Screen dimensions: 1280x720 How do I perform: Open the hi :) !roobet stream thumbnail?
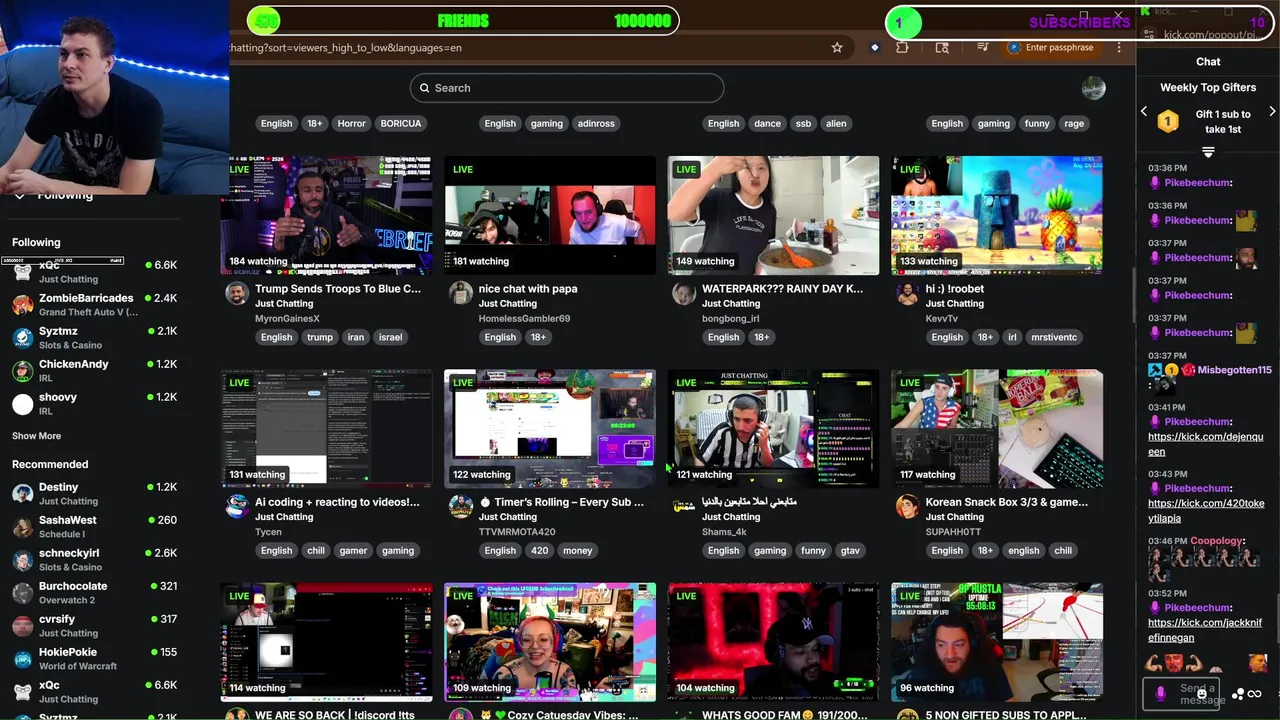997,215
